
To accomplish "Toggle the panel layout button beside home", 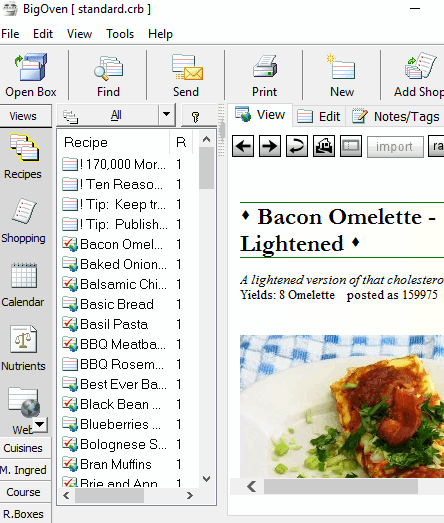I will [x=351, y=146].
